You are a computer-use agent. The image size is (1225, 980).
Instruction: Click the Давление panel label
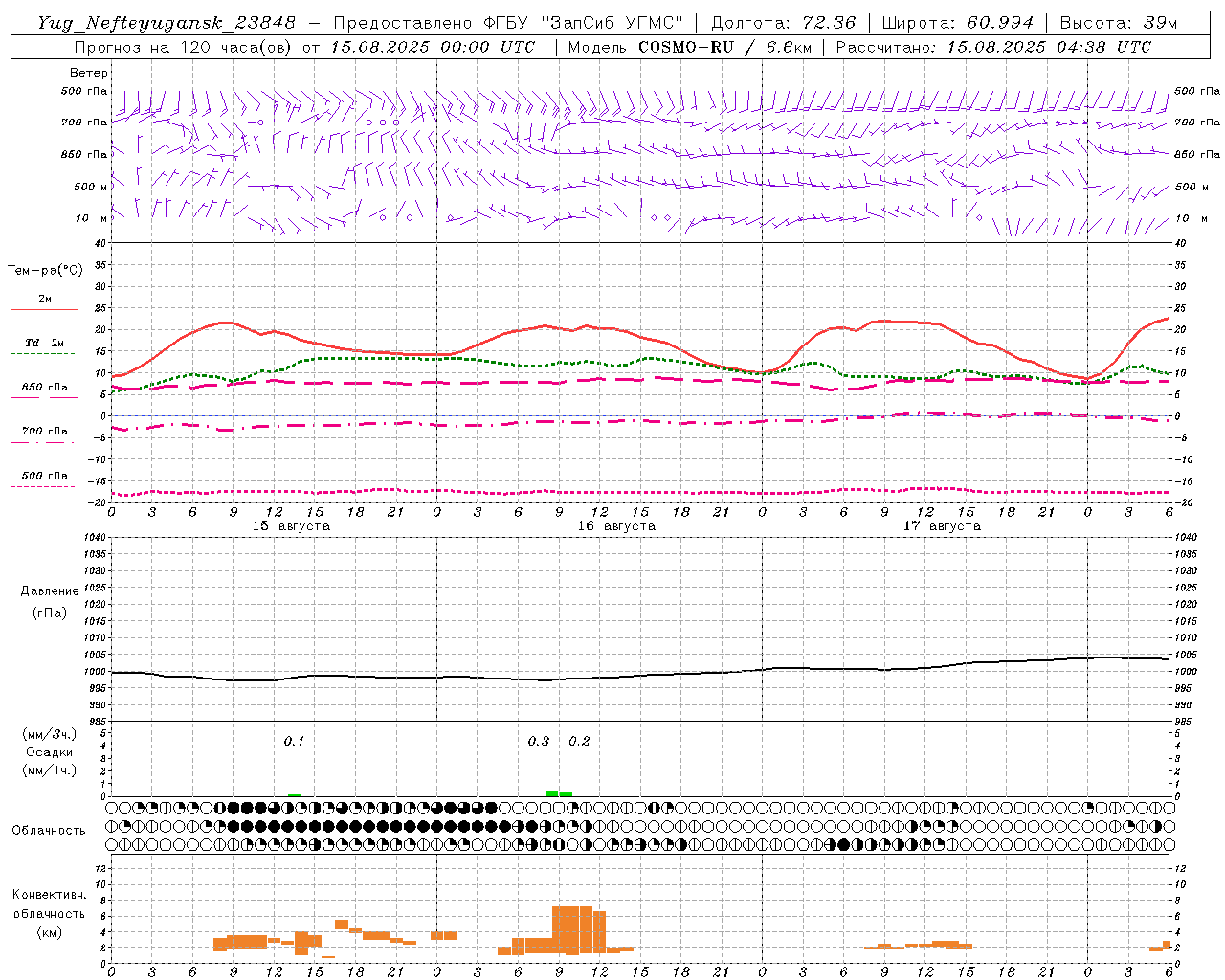(50, 591)
